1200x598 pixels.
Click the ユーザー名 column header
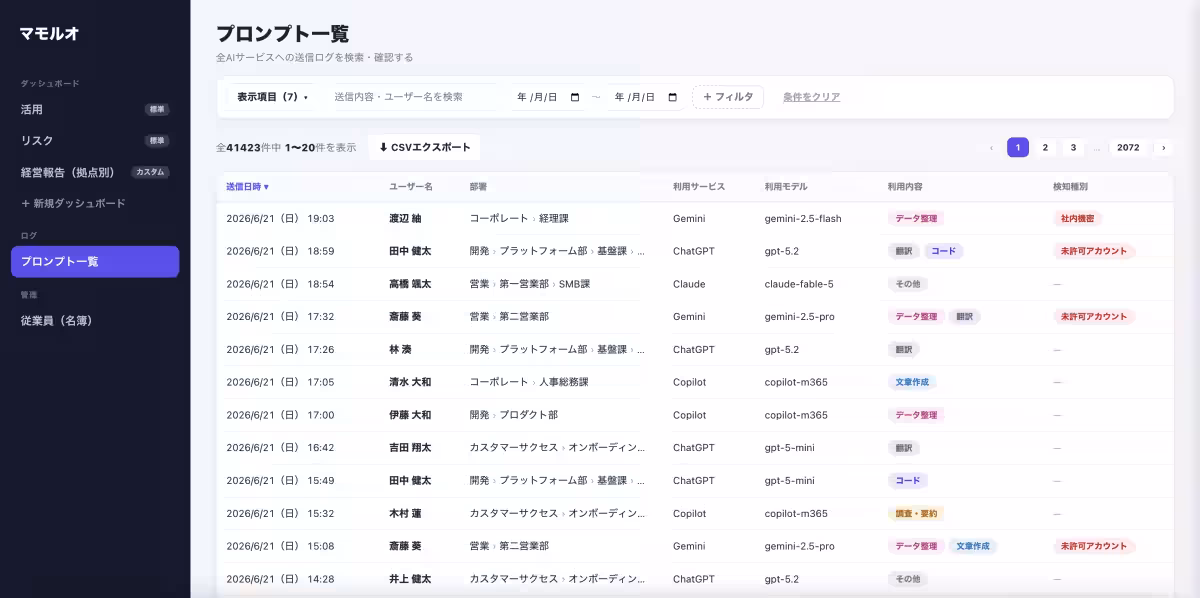click(410, 186)
